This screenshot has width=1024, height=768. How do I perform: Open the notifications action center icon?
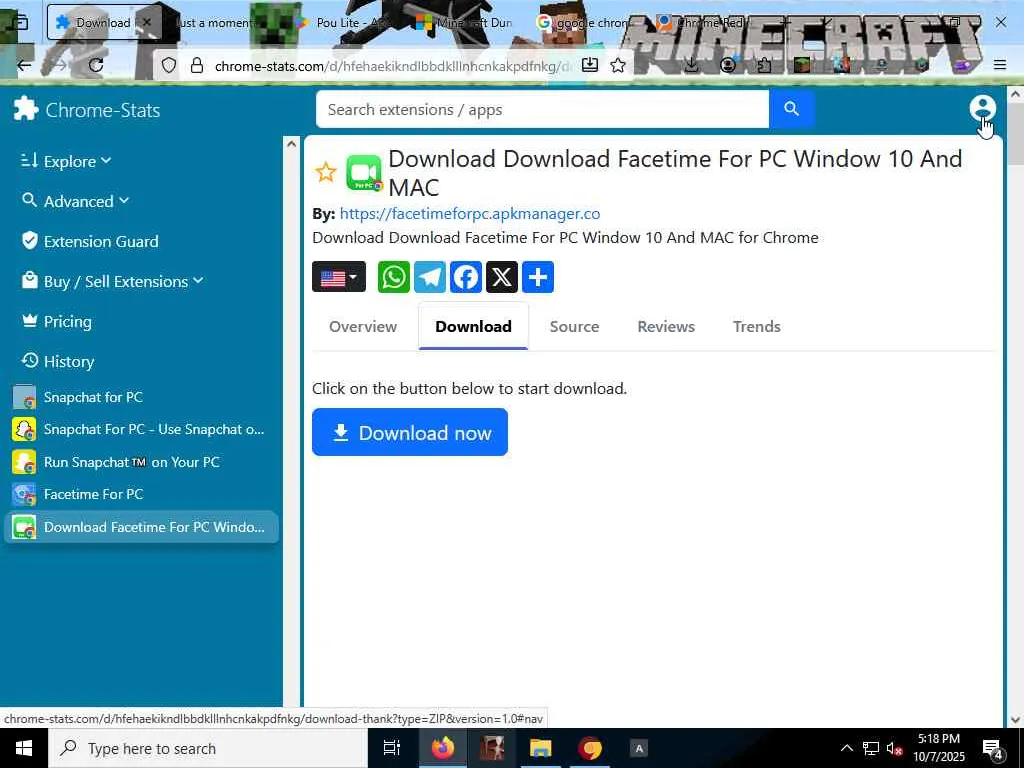993,750
